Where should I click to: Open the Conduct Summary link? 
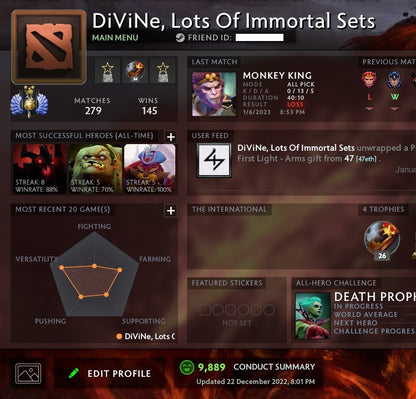click(274, 367)
